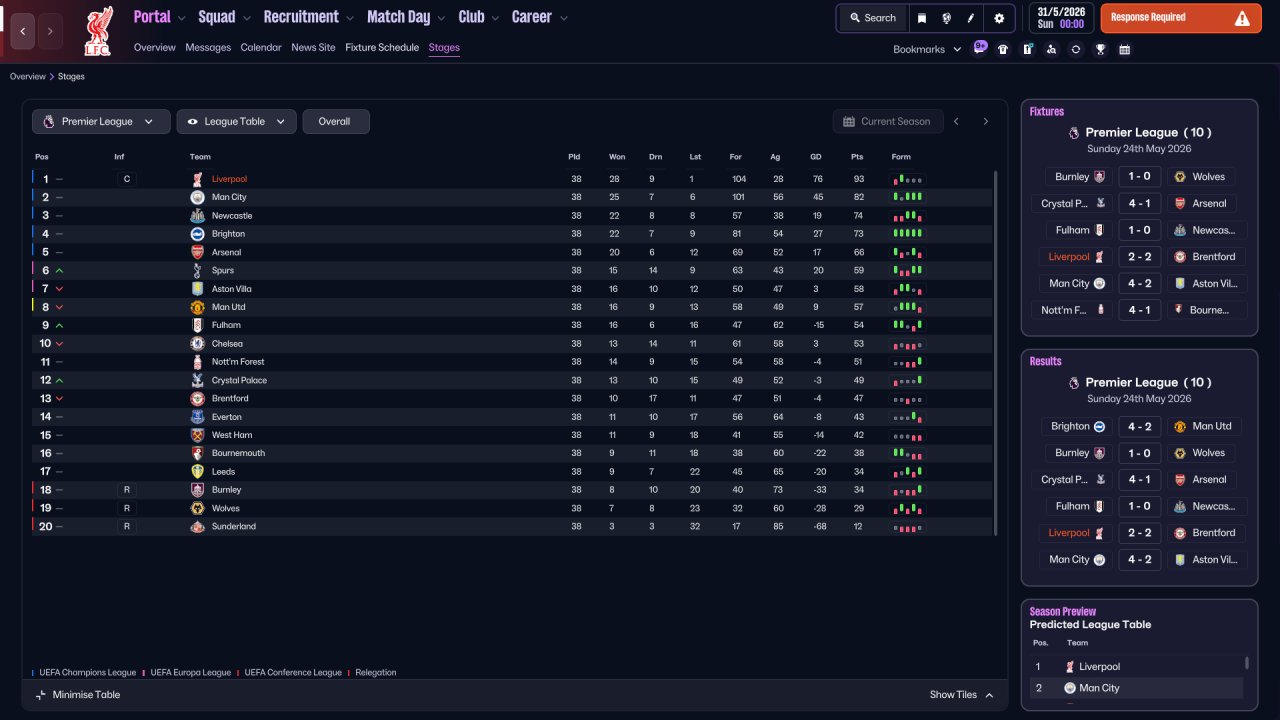
Task: Click the Man City badge in table
Action: 197,197
